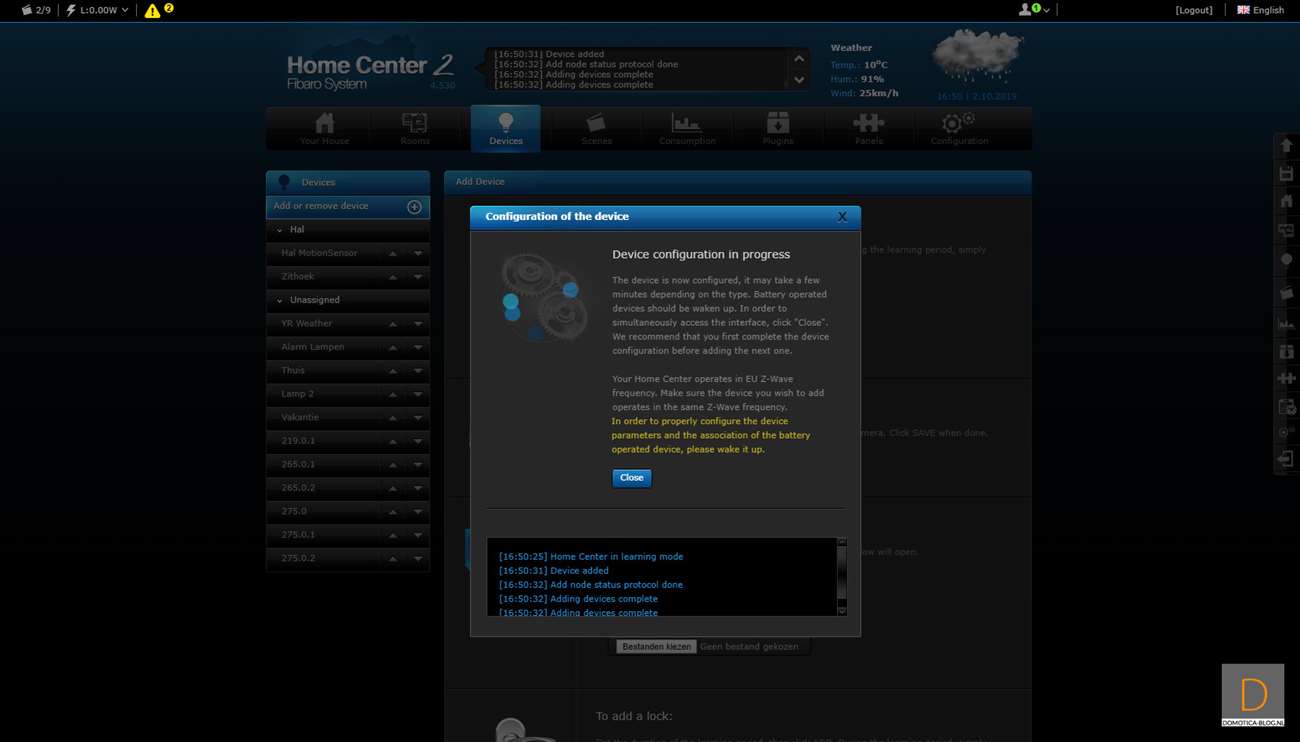Move device 219.0.1 down in list
Image resolution: width=1300 pixels, height=742 pixels.
[x=418, y=441]
